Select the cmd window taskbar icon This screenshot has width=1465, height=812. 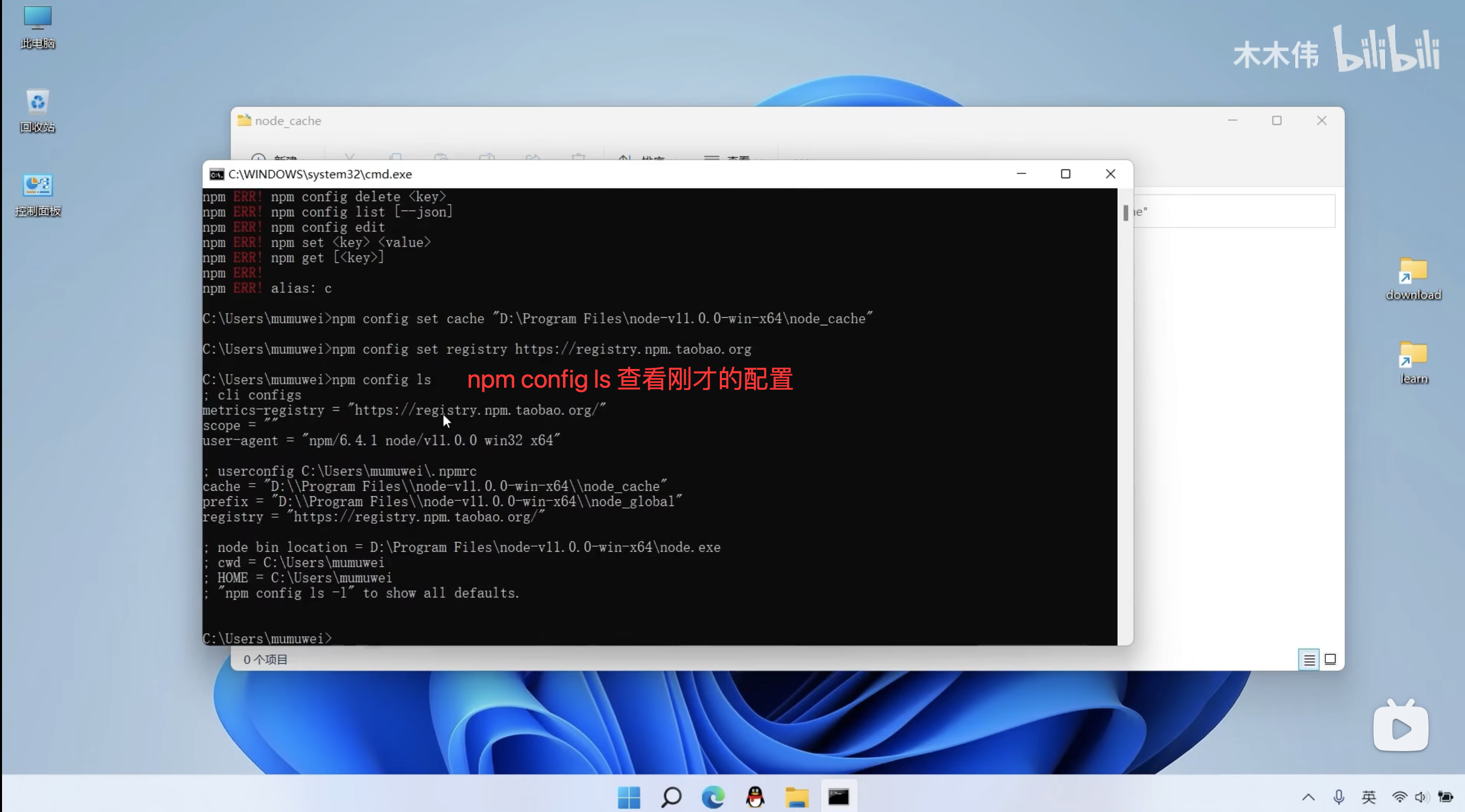pyautogui.click(x=838, y=797)
